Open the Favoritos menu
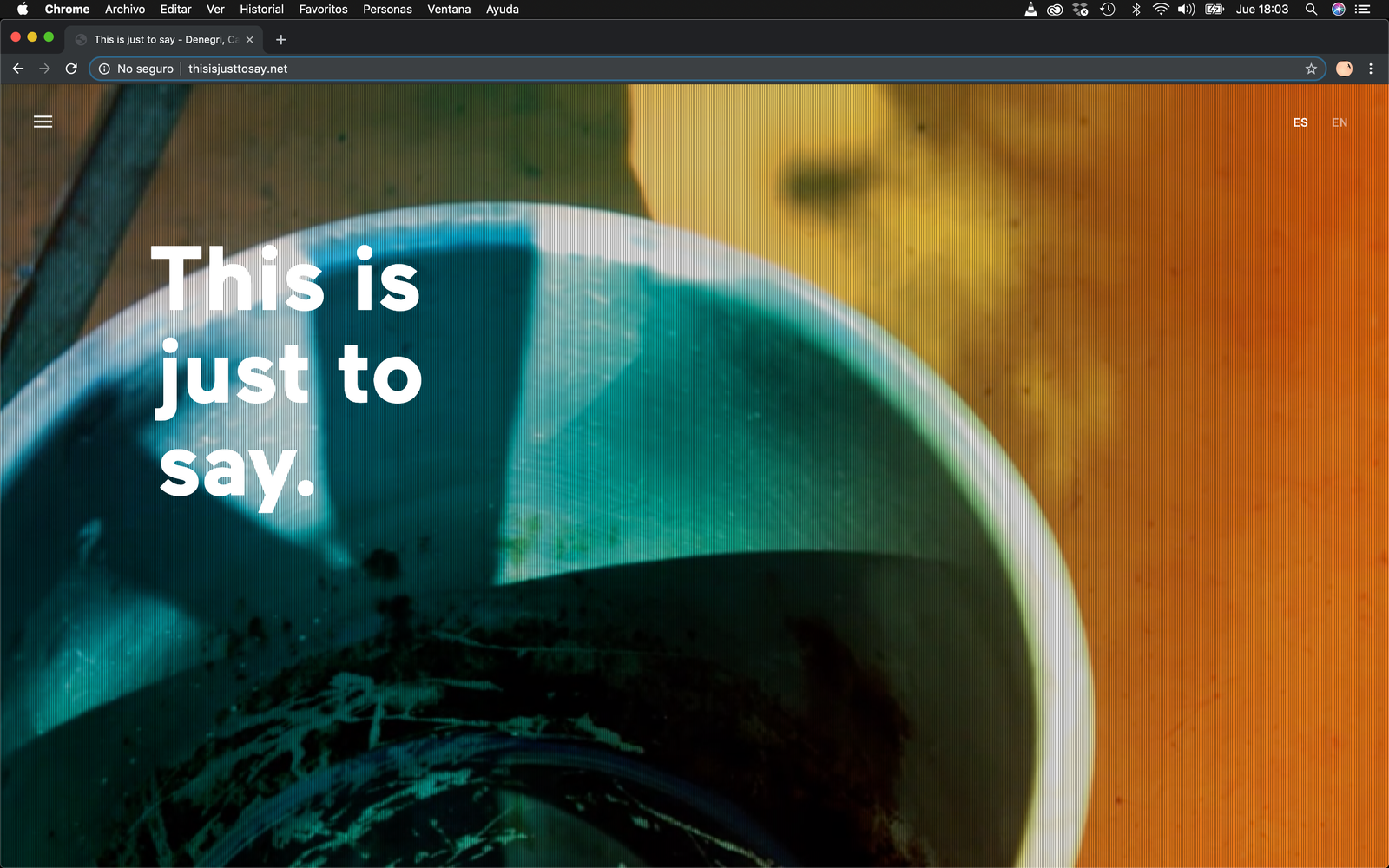The width and height of the screenshot is (1389, 868). [x=323, y=10]
